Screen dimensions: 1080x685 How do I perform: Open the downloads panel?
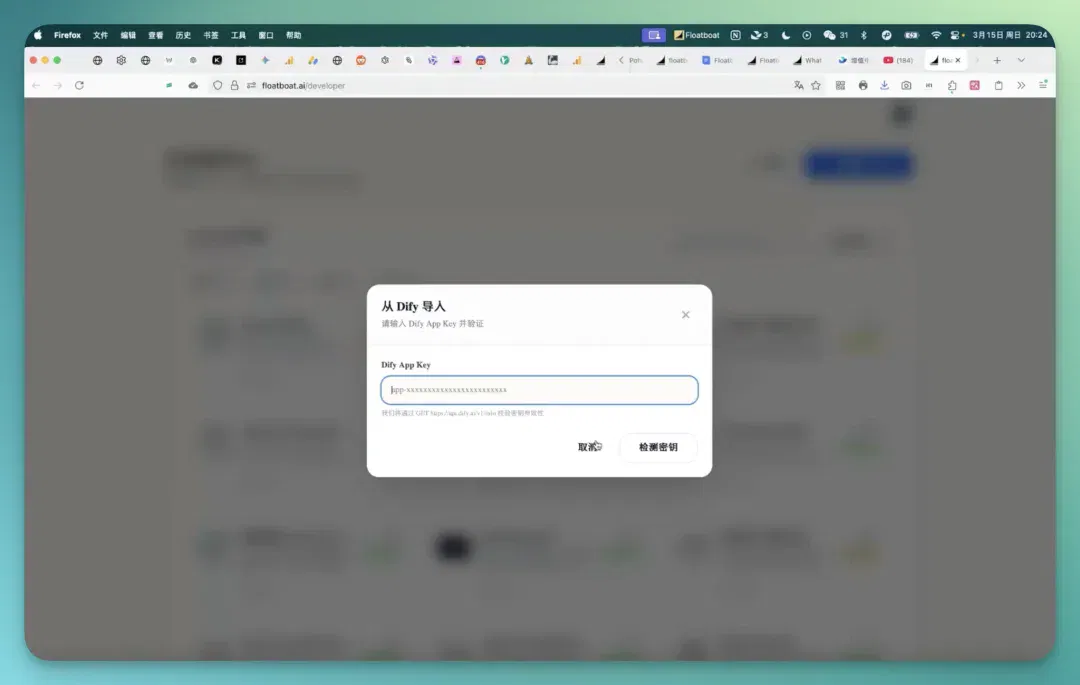click(x=884, y=85)
